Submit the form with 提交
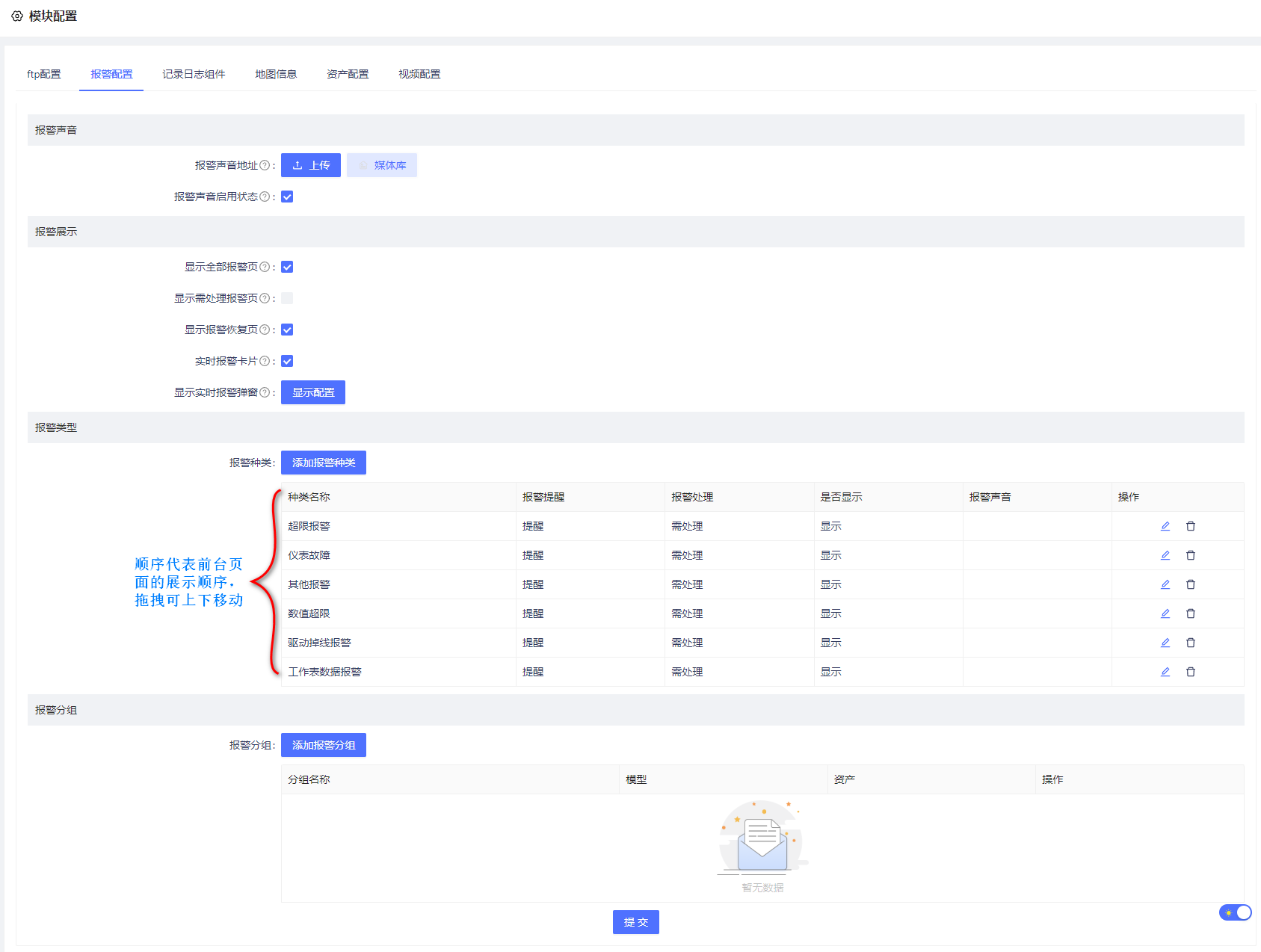Viewport: 1261px width, 952px height. (x=636, y=922)
